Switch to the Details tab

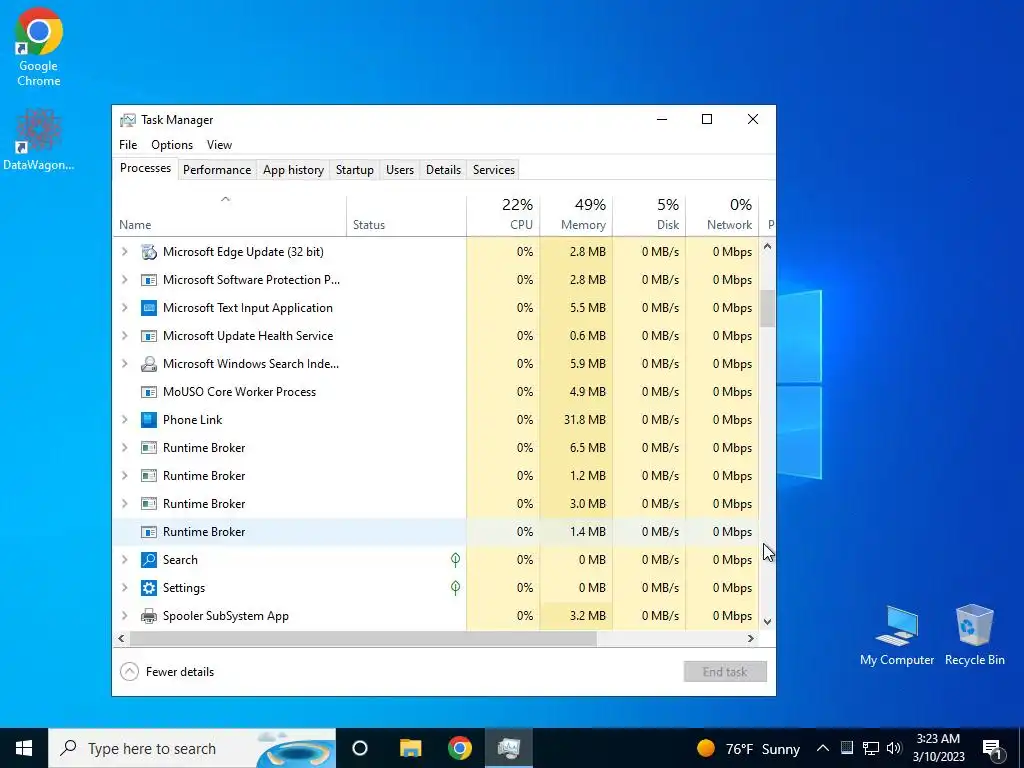(x=443, y=170)
